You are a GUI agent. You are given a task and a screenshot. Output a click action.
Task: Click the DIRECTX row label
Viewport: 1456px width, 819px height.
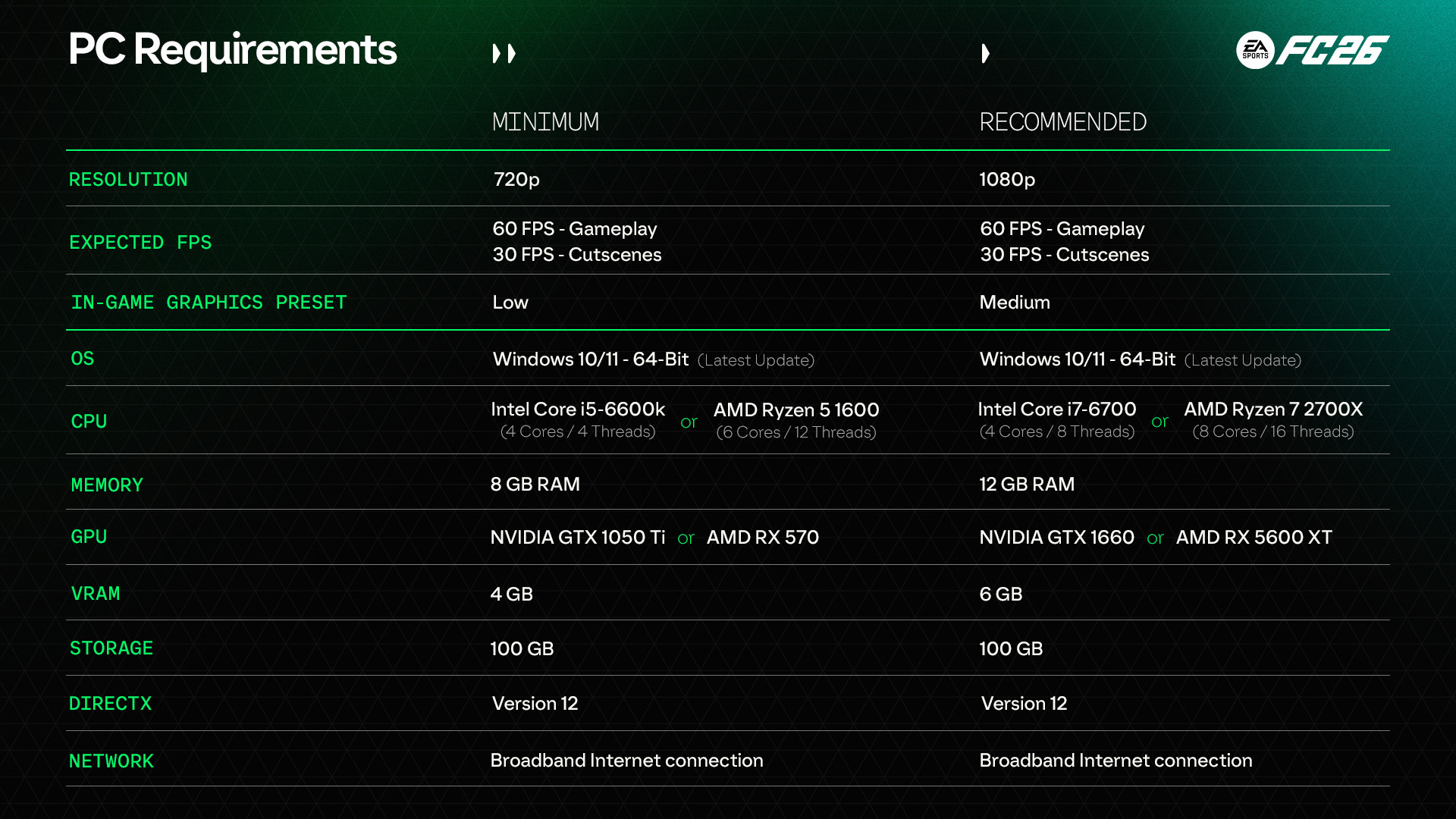pyautogui.click(x=111, y=704)
